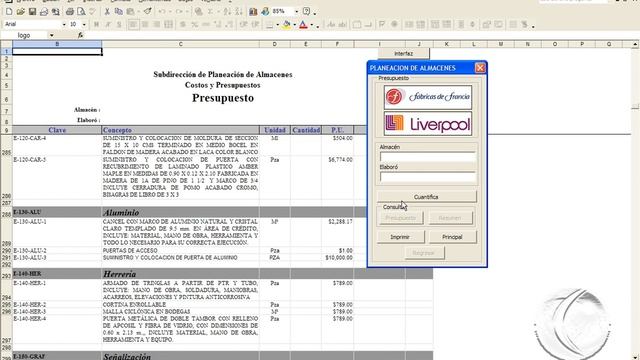Toggle Bold formatting
The height and width of the screenshot is (360, 640).
[x=96, y=24]
